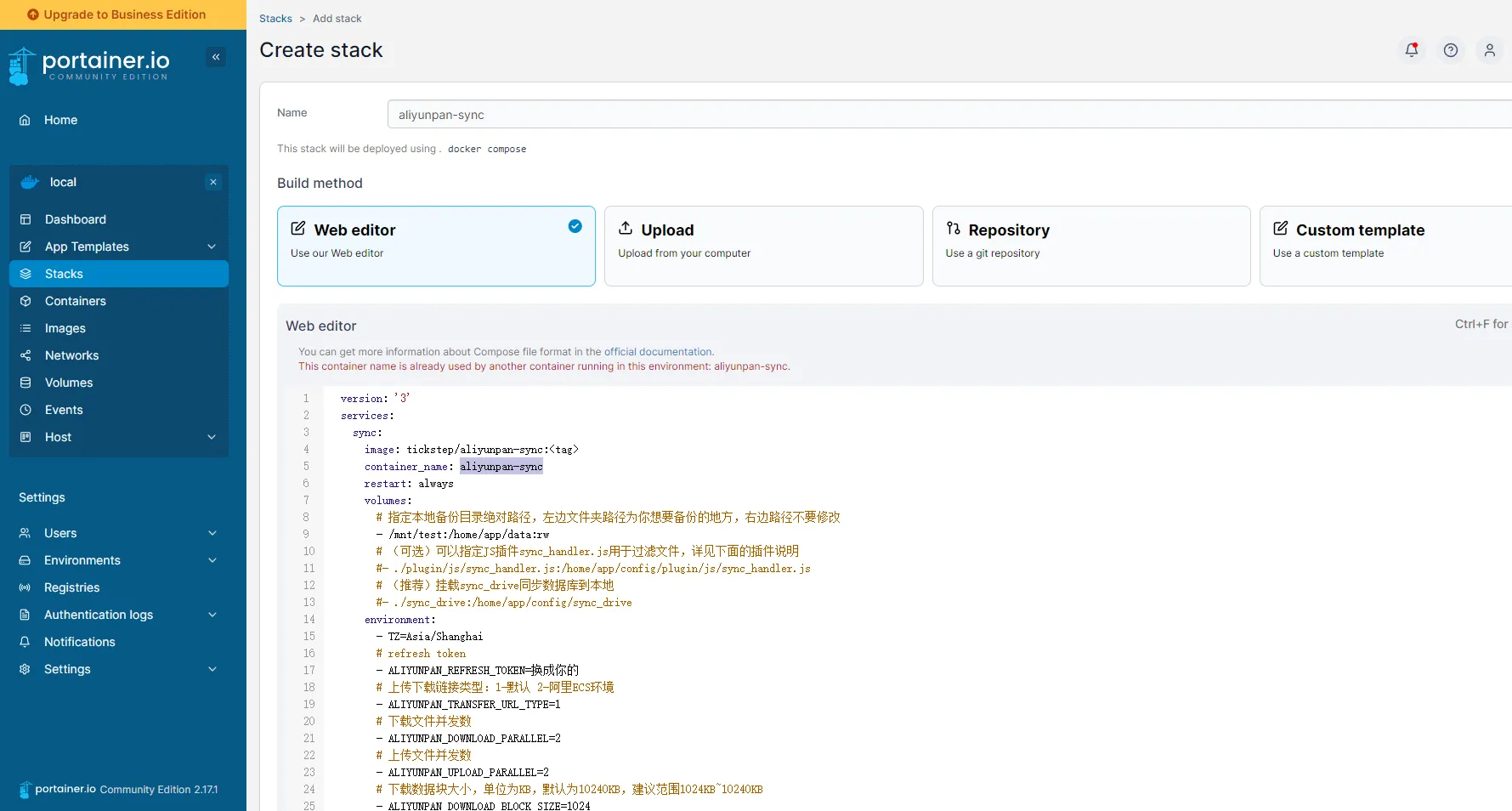Click the ALIYUNPAN_TRANSFER_URL_TYPE=1 line

pos(468,705)
